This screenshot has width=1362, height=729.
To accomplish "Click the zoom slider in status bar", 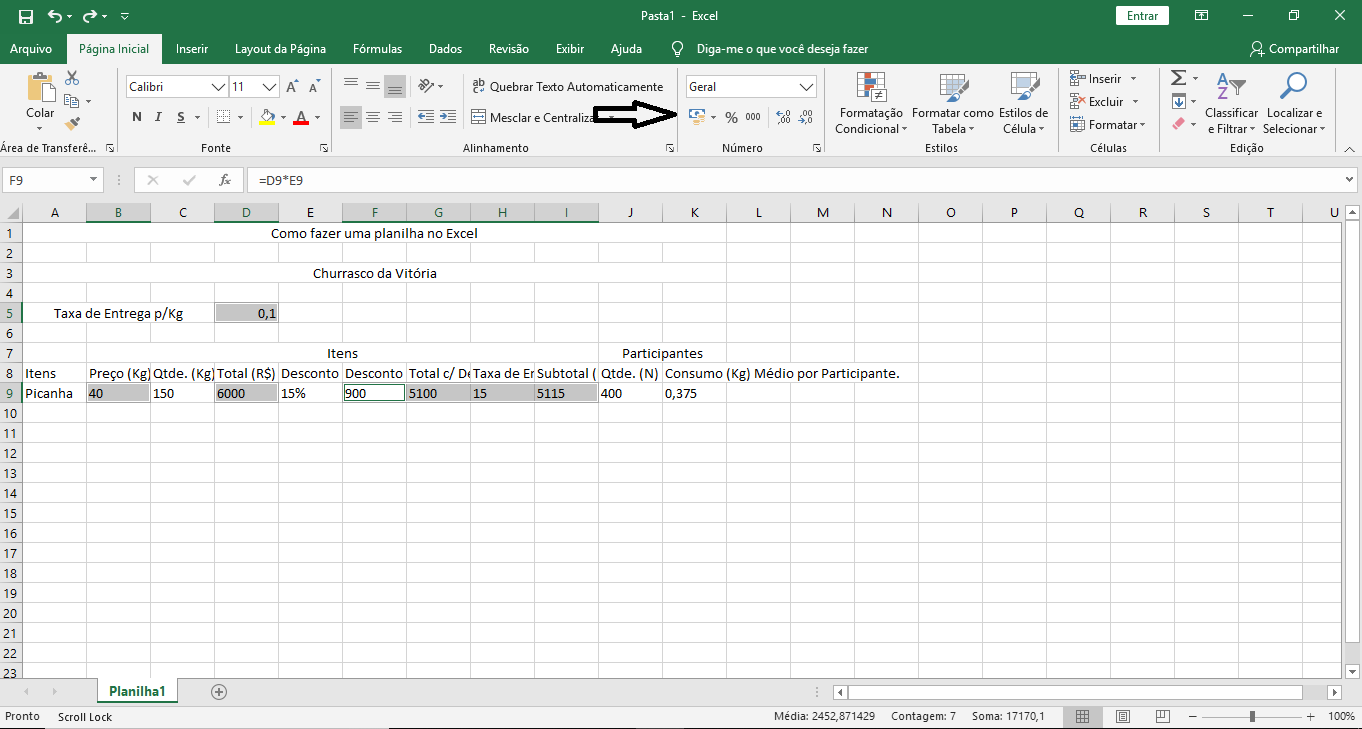I will click(1252, 717).
